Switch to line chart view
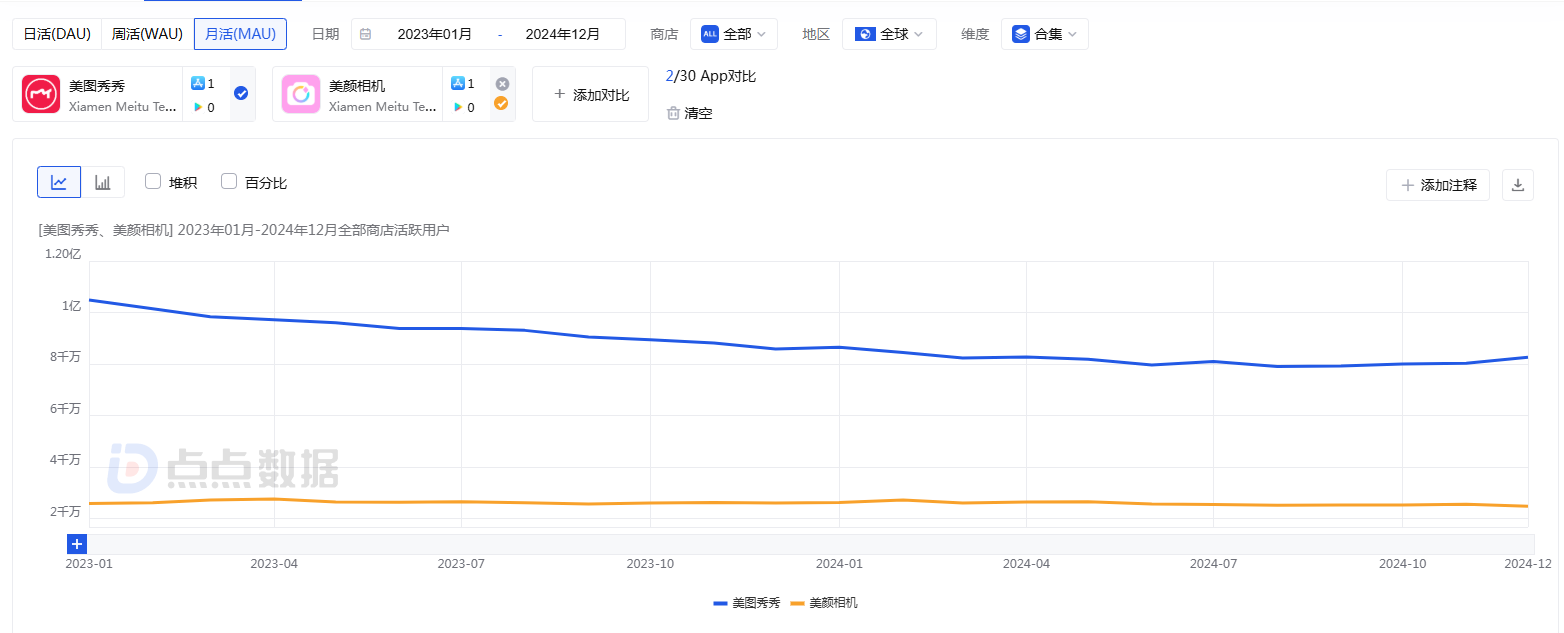Image resolution: width=1564 pixels, height=633 pixels. pyautogui.click(x=59, y=182)
